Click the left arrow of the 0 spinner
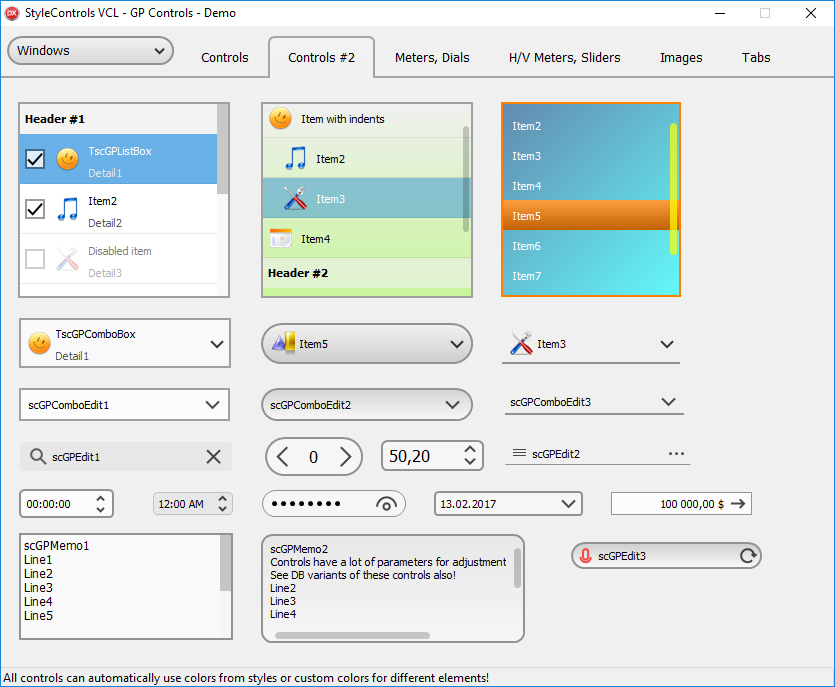Image resolution: width=835 pixels, height=687 pixels. coord(283,456)
